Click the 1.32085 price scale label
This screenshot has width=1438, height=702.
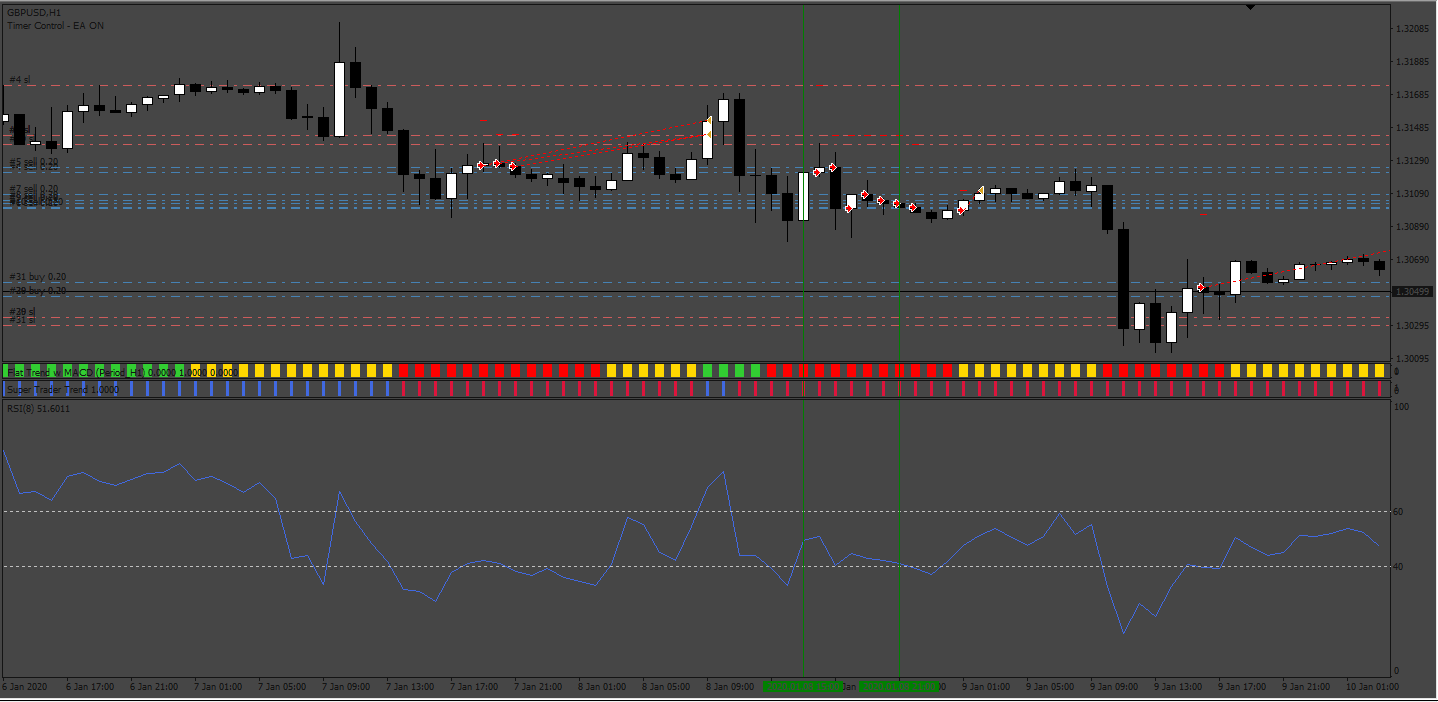click(x=1410, y=29)
